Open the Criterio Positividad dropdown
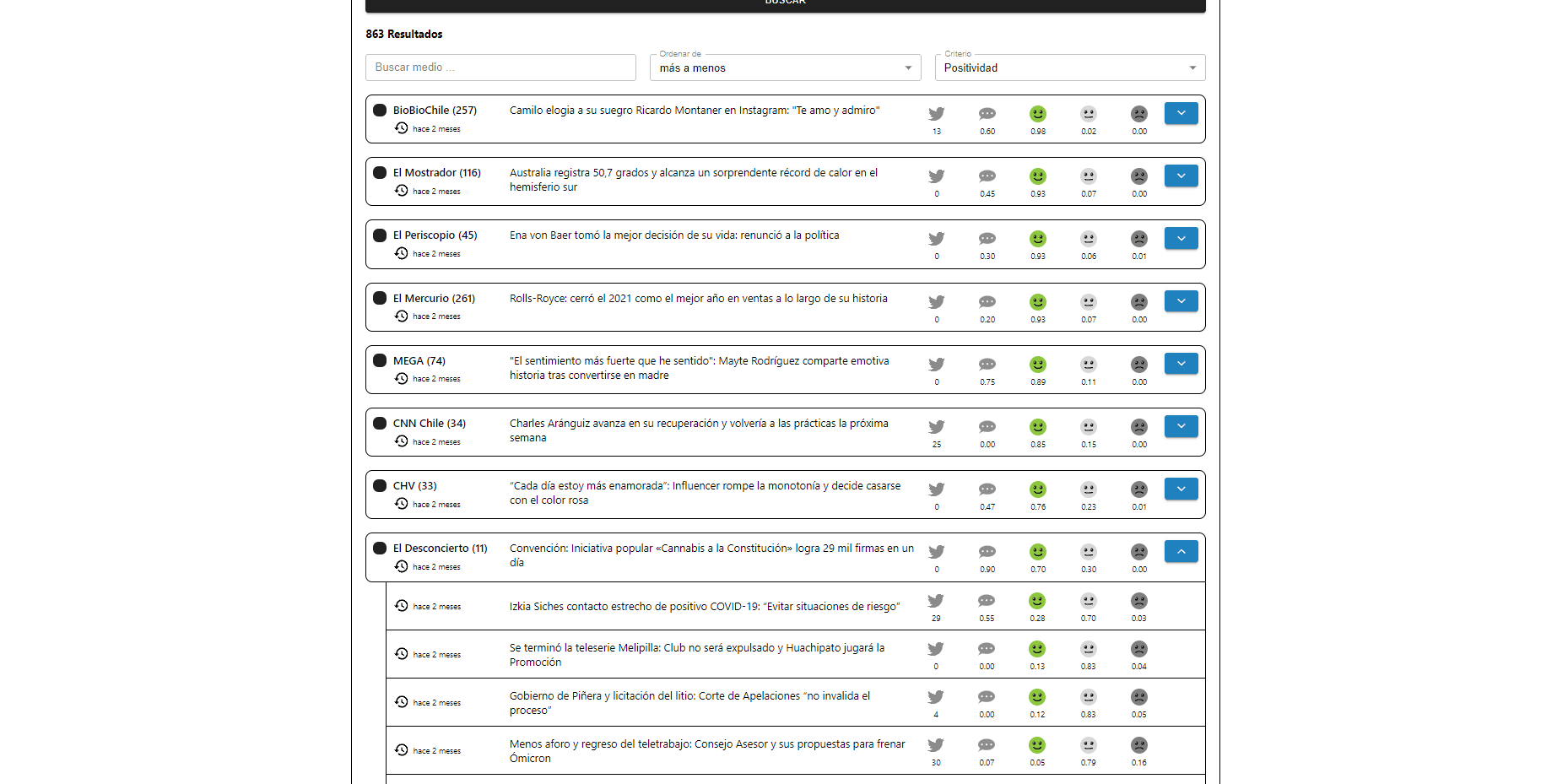Viewport: 1568px width, 784px height. [x=1069, y=68]
